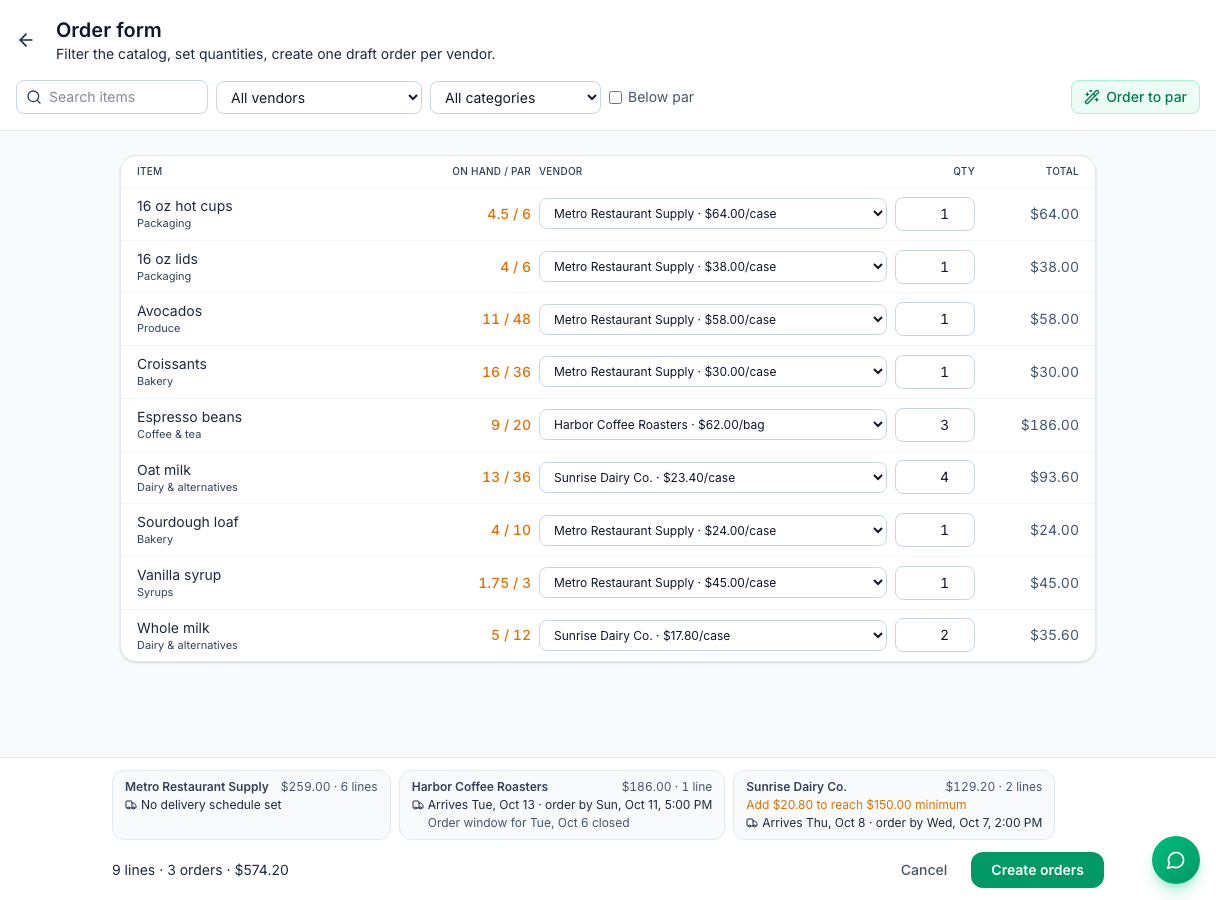Open vendor dropdown for 16 oz lids
Viewport: 1216px width, 900px height.
coord(713,267)
